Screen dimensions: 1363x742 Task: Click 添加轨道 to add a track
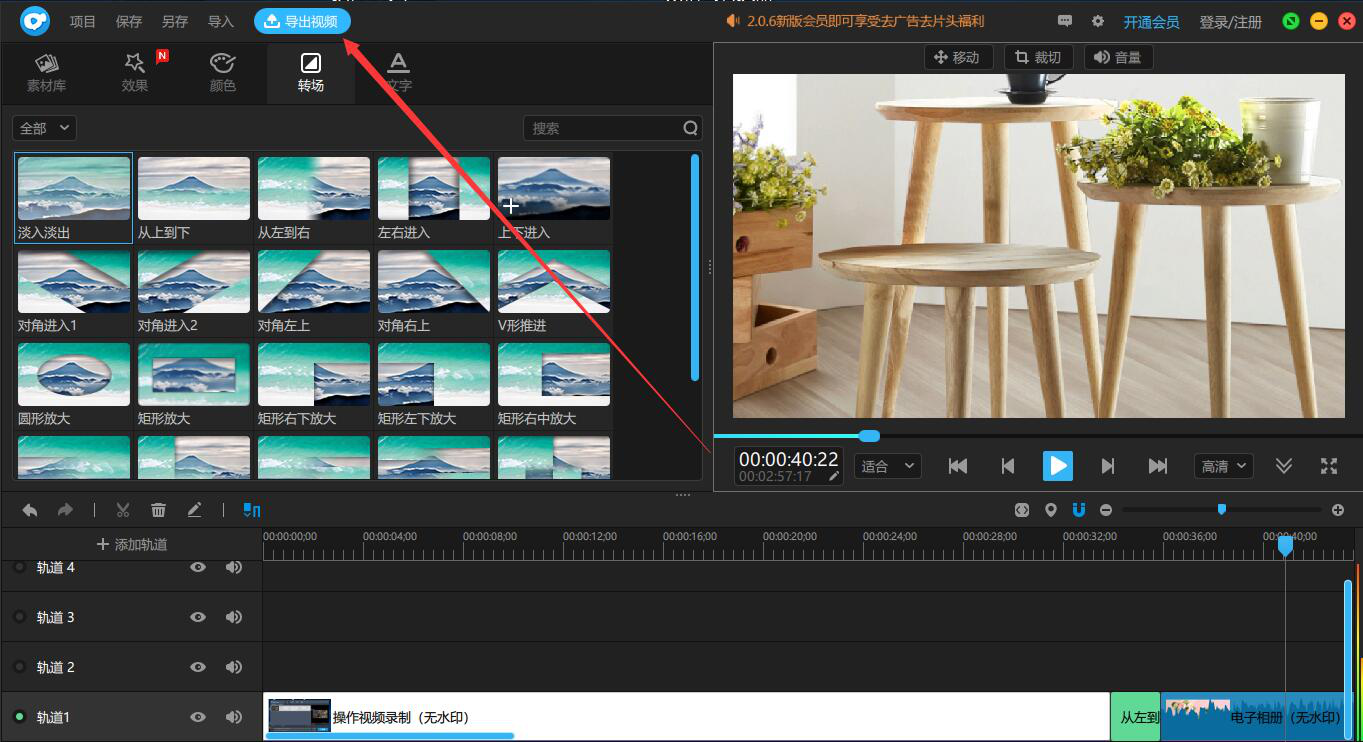pyautogui.click(x=132, y=544)
